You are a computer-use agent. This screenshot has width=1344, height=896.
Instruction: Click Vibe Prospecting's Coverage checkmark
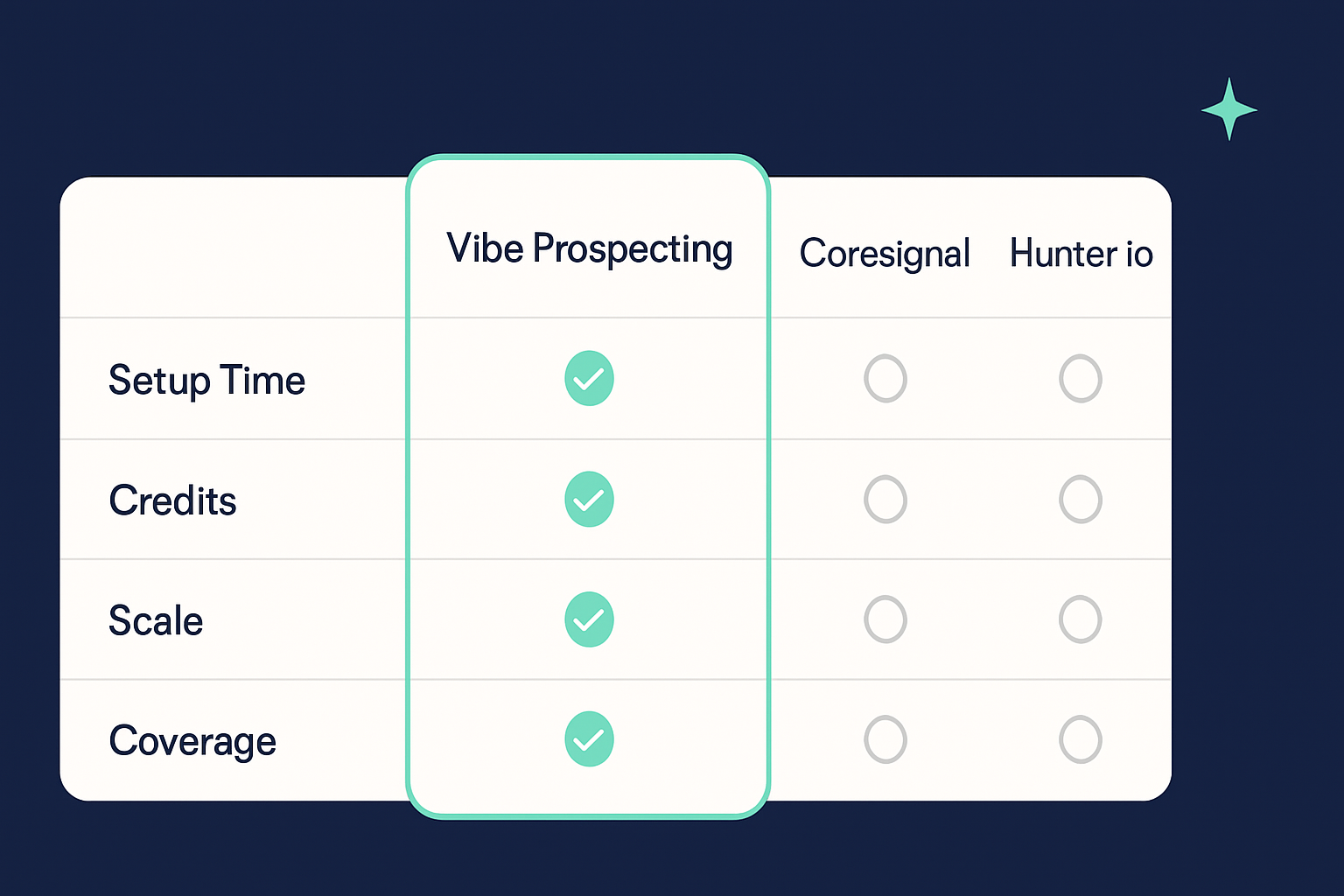pos(589,739)
